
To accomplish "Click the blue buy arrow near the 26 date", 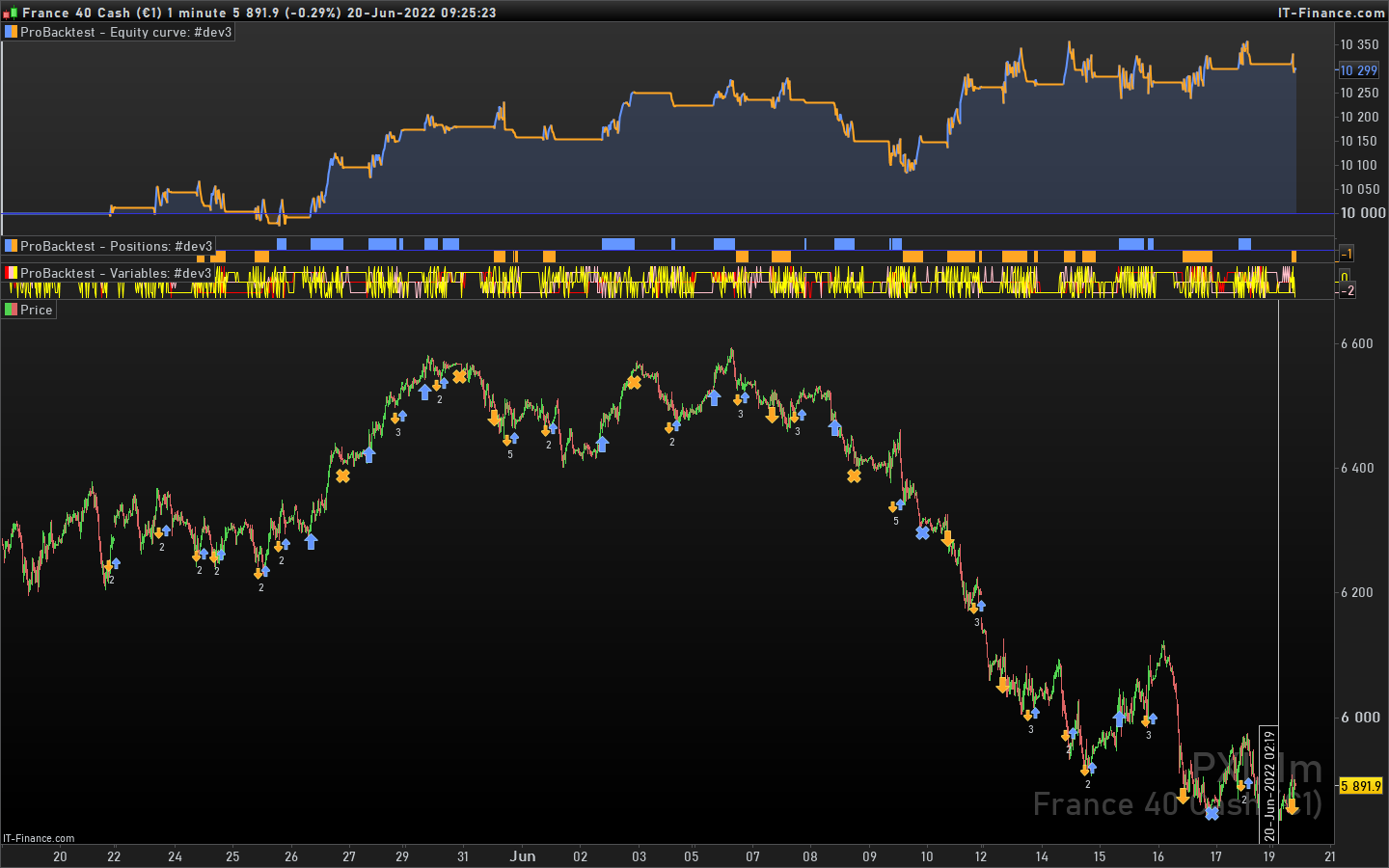I will tap(311, 541).
